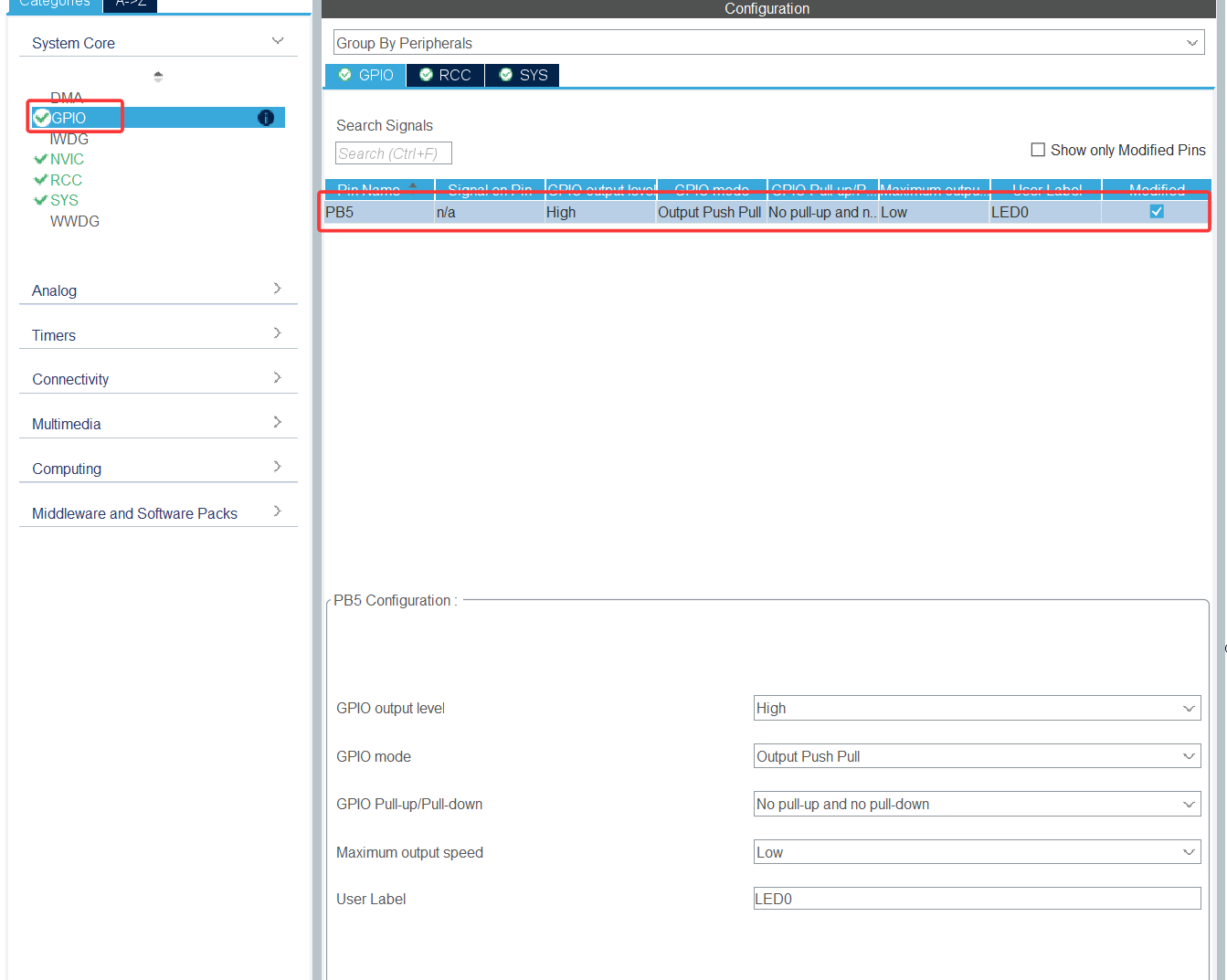Click the info icon on GPIO row
Screen dimensions: 1227x980
(266, 118)
